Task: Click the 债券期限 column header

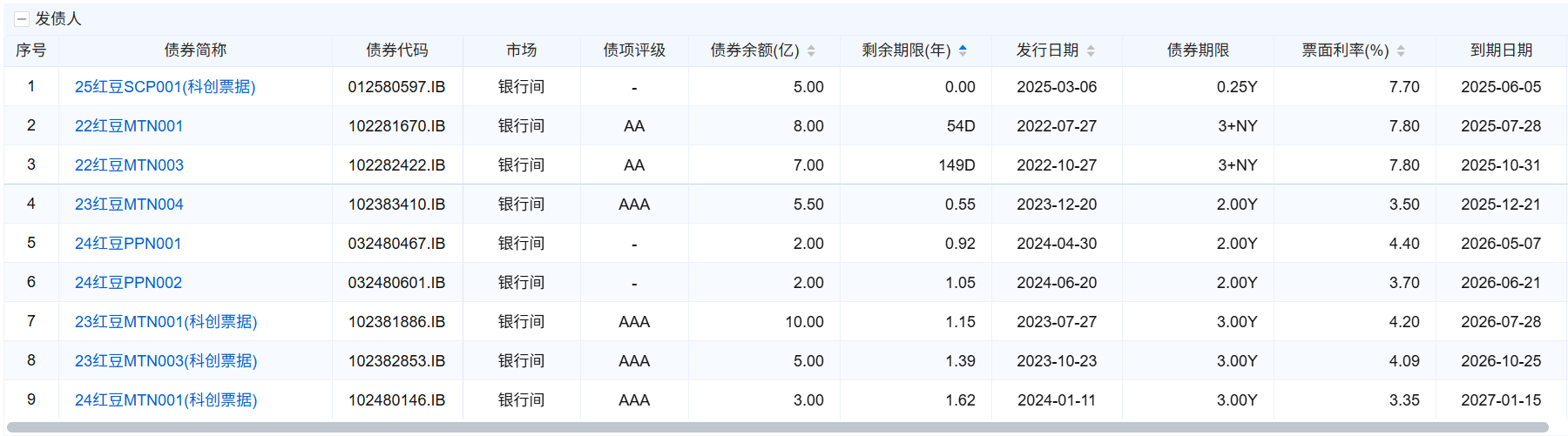Action: coord(1198,50)
